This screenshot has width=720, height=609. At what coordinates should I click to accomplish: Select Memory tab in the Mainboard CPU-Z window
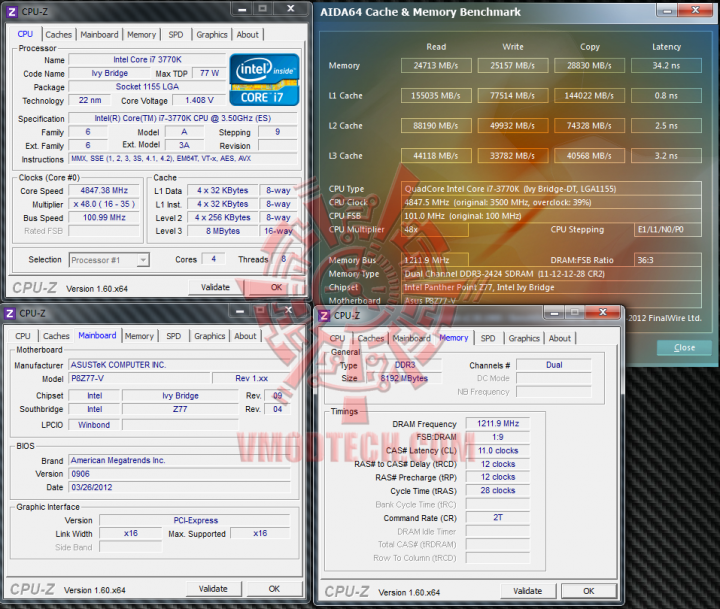[139, 336]
